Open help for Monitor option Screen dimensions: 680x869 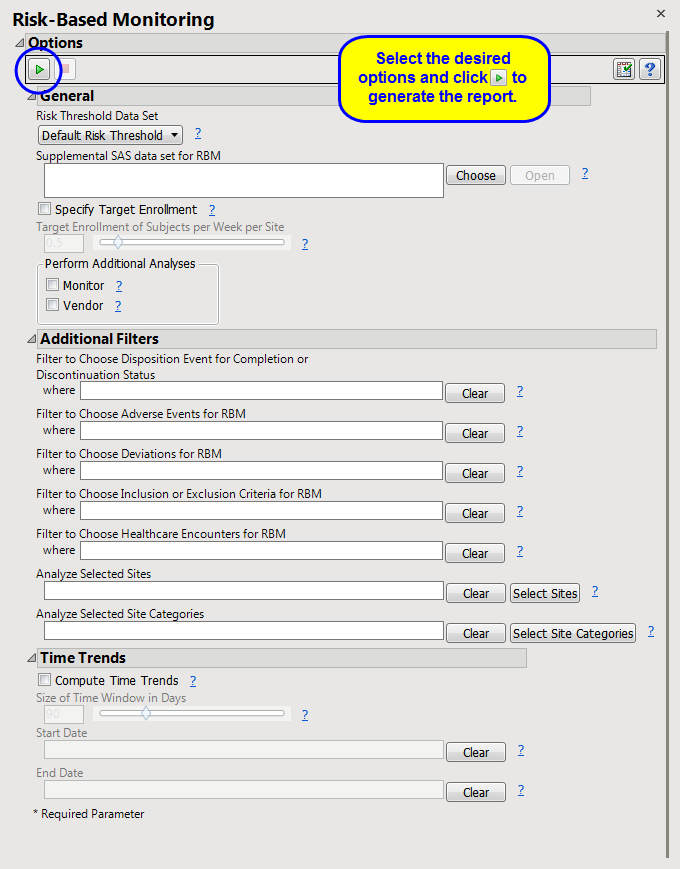(x=119, y=285)
